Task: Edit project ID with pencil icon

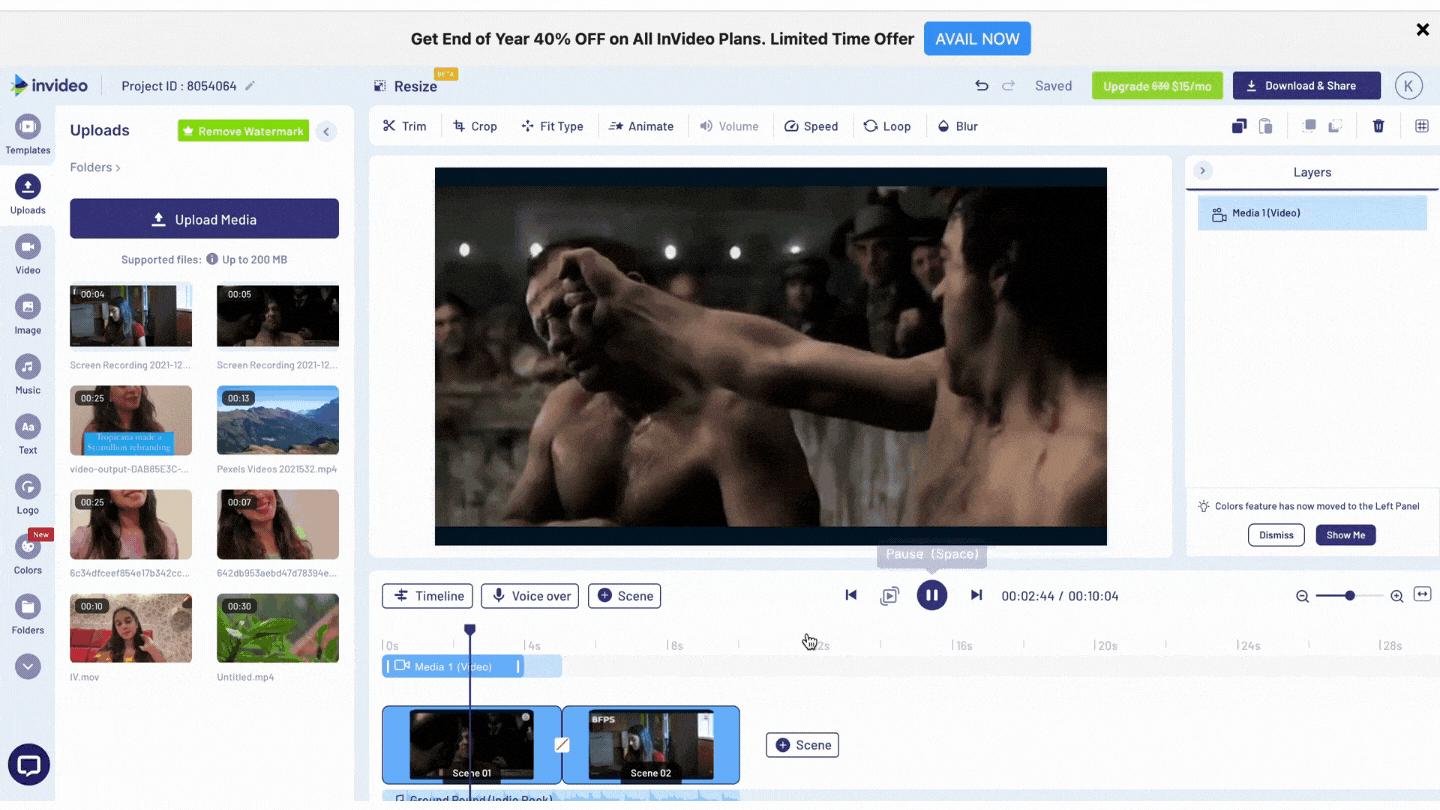Action: [x=250, y=86]
